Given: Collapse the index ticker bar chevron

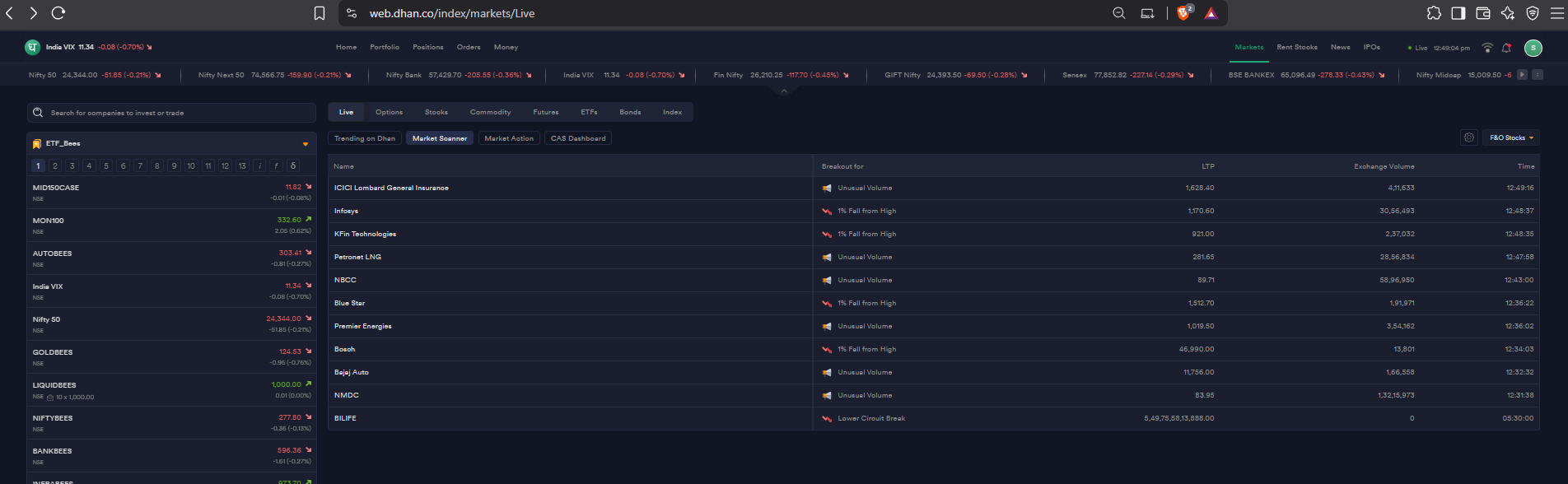Looking at the screenshot, I should pos(784,91).
